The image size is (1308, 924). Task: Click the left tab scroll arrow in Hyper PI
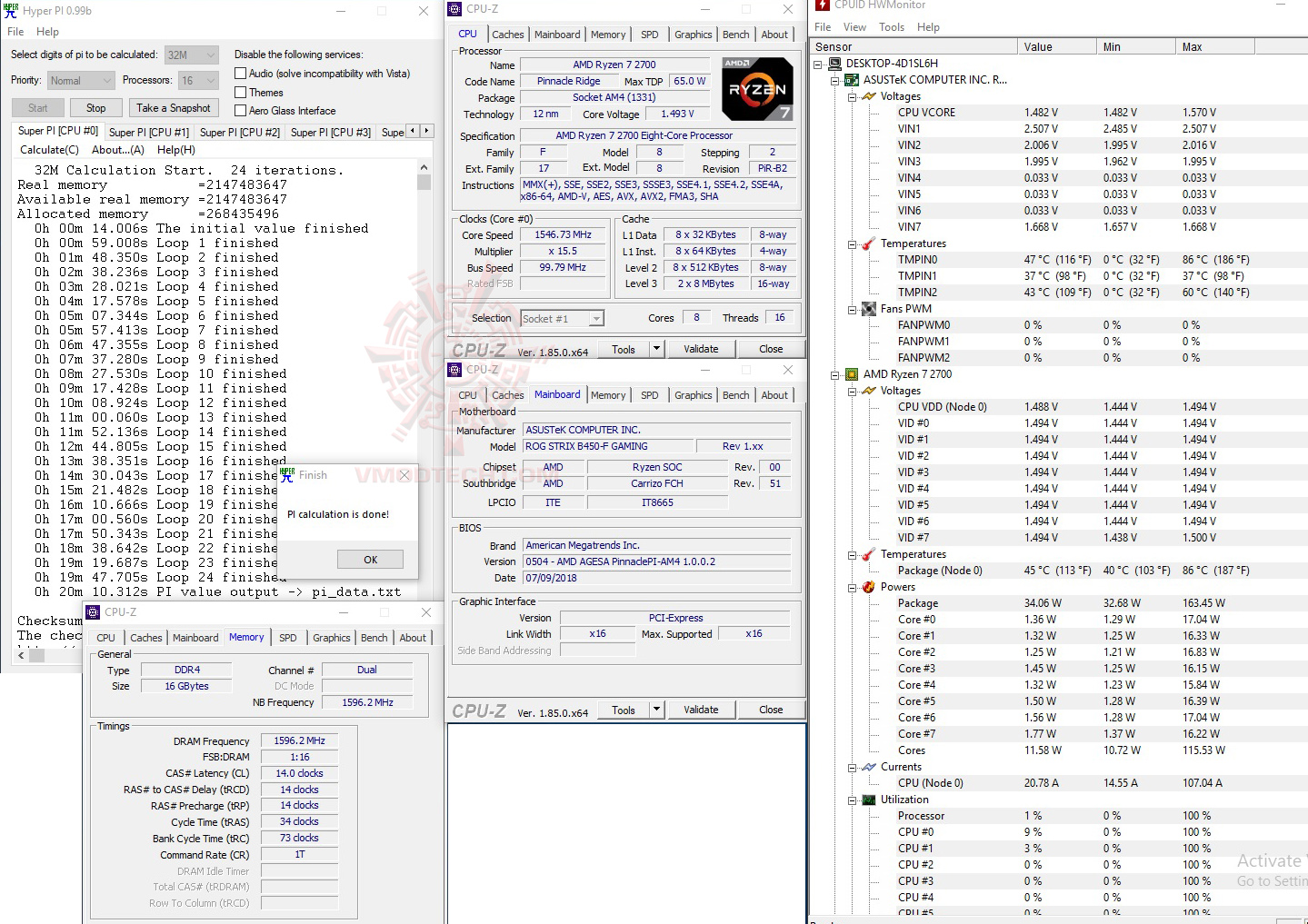(x=413, y=131)
